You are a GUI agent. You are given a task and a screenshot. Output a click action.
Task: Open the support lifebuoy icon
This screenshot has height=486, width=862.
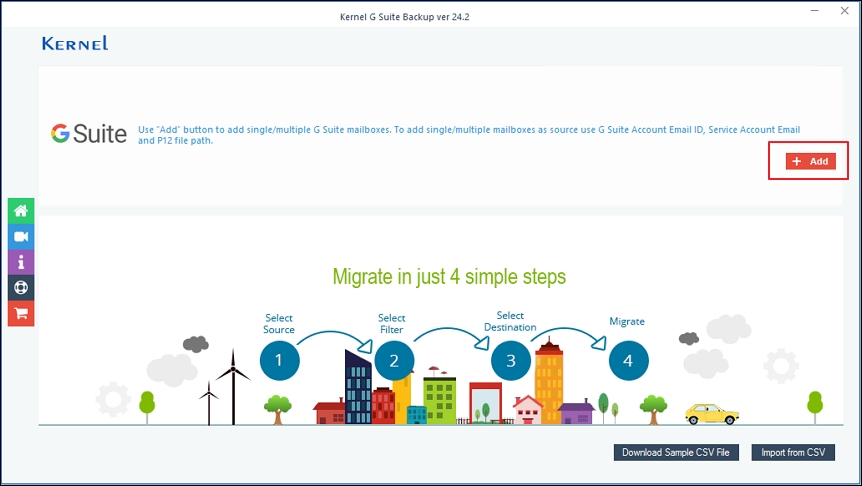tap(21, 288)
